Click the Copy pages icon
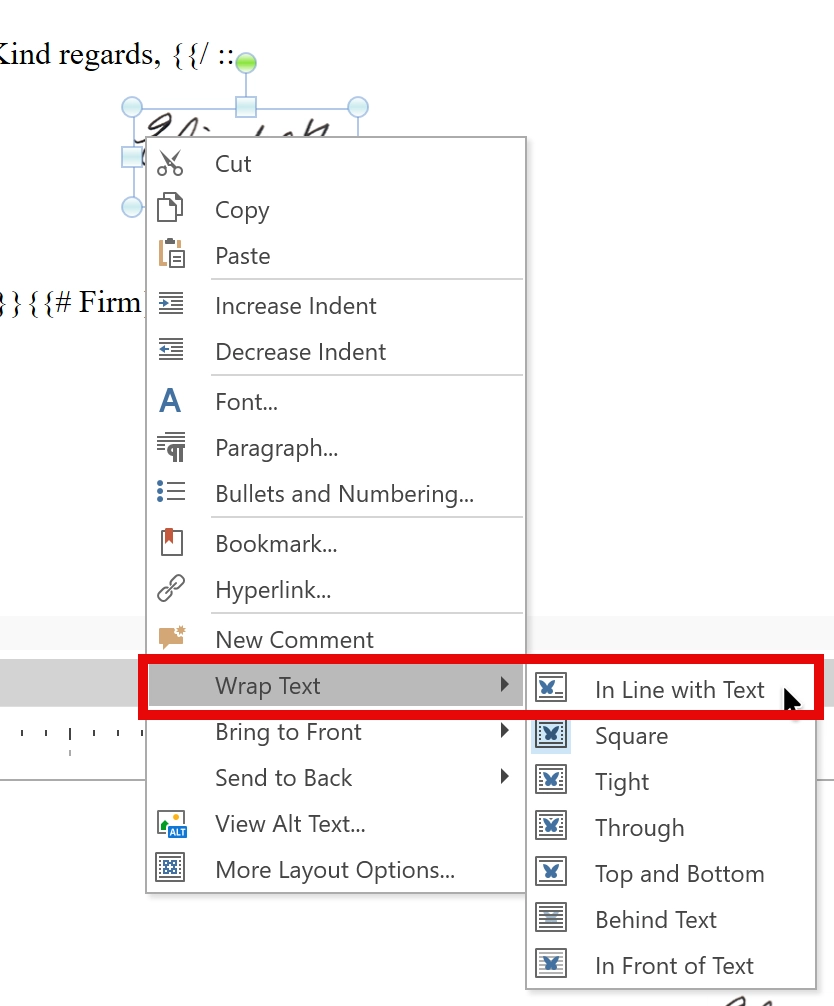The height and width of the screenshot is (1006, 834). [170, 207]
